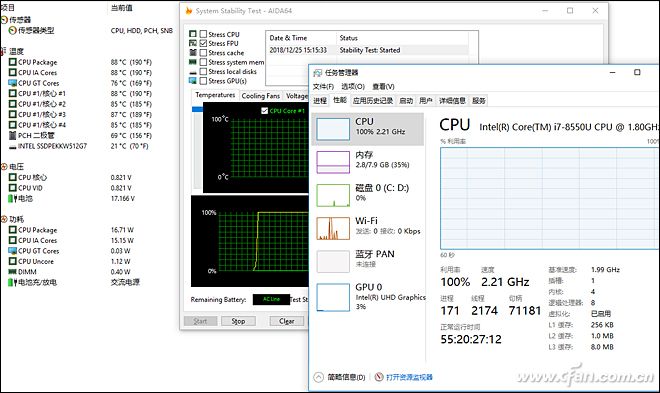
Task: Open the 选项(O) menu in Task Manager
Action: click(x=353, y=87)
